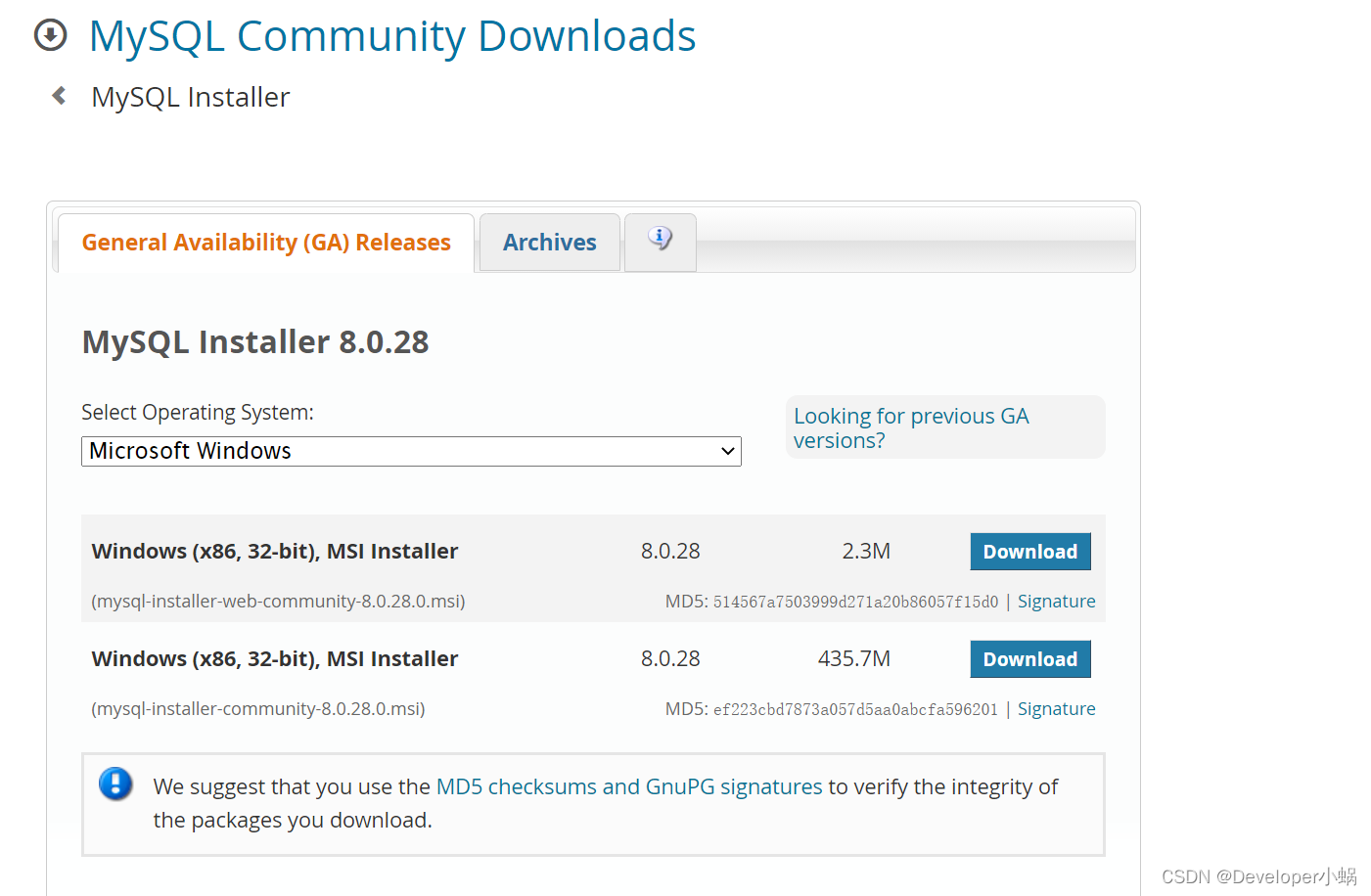This screenshot has width=1371, height=896.
Task: Click the MySQL Installer 8.0.28 heading
Action: point(255,342)
